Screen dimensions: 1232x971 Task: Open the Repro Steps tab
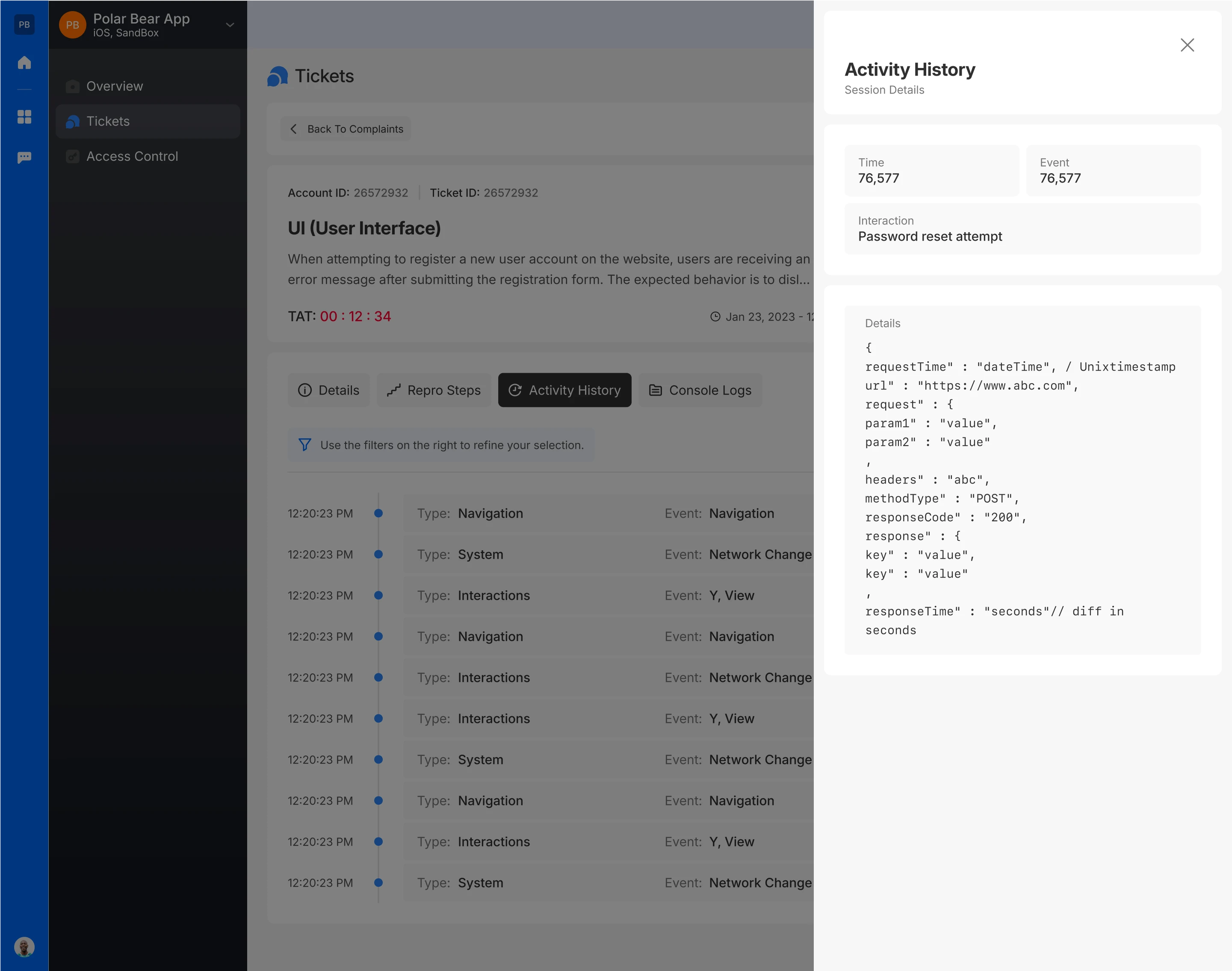click(x=434, y=390)
